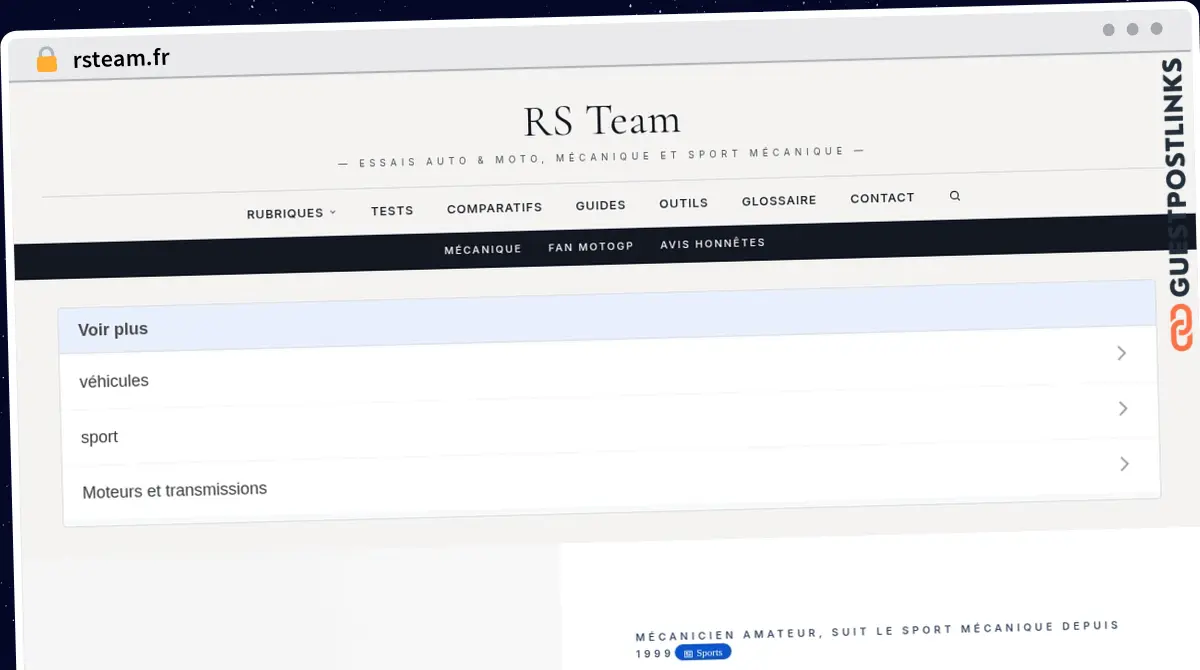The image size is (1200, 670).
Task: Open the Tests menu item
Action: (392, 210)
